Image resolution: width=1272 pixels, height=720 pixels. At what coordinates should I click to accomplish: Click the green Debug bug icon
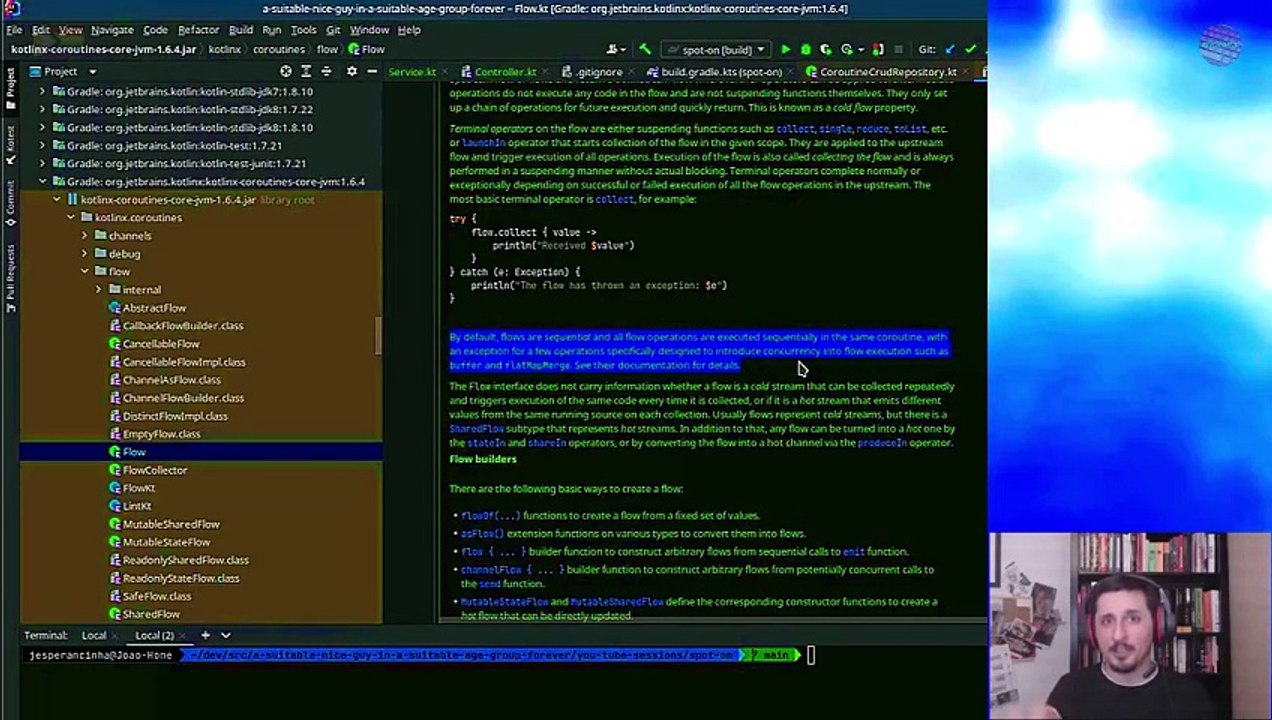click(x=805, y=49)
